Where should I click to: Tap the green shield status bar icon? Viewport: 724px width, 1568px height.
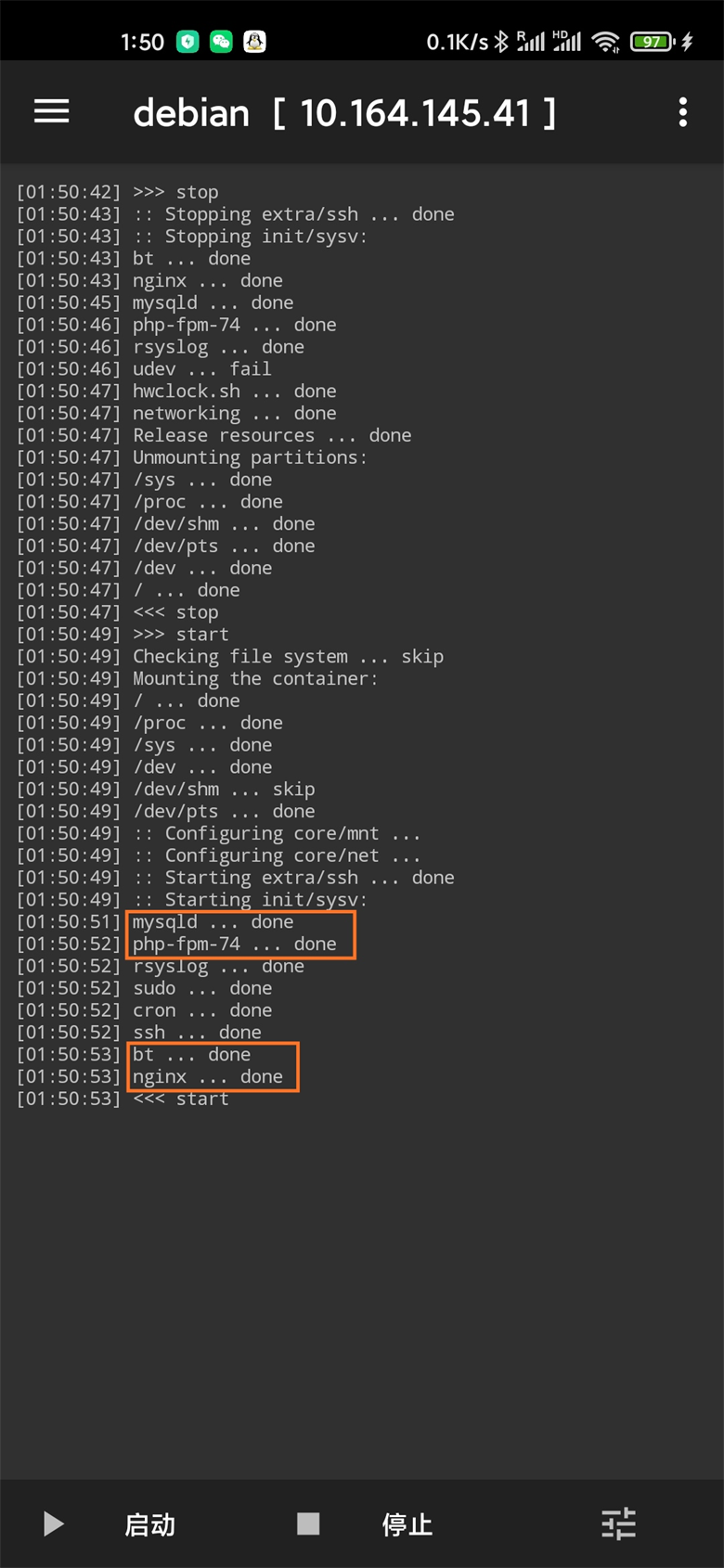pyautogui.click(x=187, y=42)
